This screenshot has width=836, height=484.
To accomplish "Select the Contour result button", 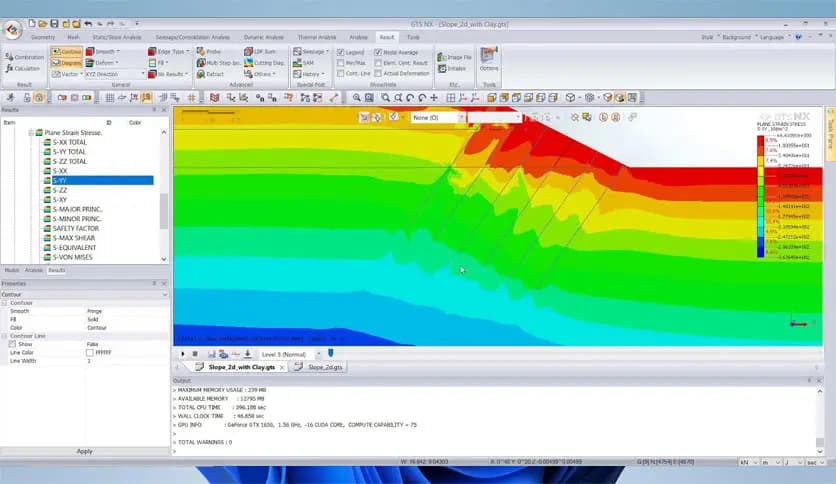I will [x=67, y=52].
